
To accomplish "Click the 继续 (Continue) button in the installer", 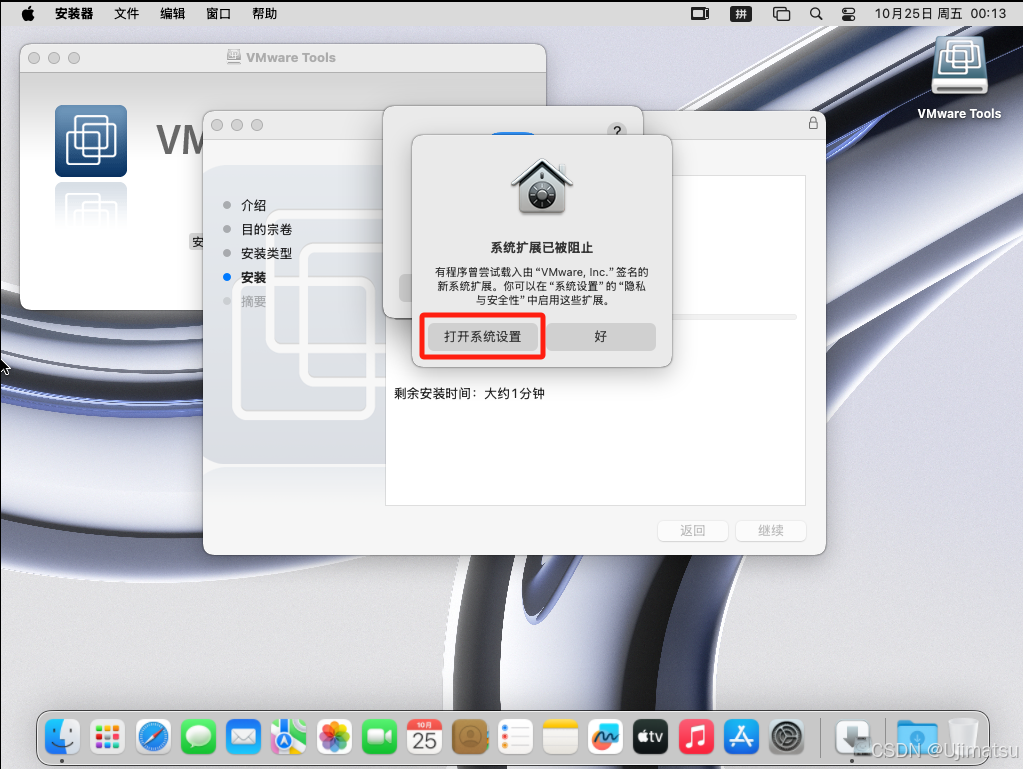I will coord(771,530).
